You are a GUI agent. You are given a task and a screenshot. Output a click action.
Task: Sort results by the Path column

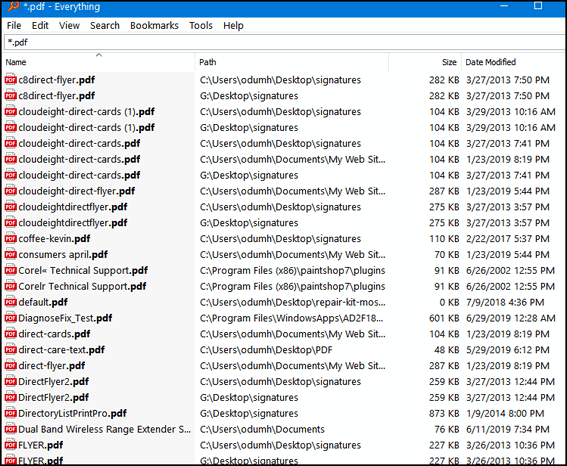coord(292,62)
